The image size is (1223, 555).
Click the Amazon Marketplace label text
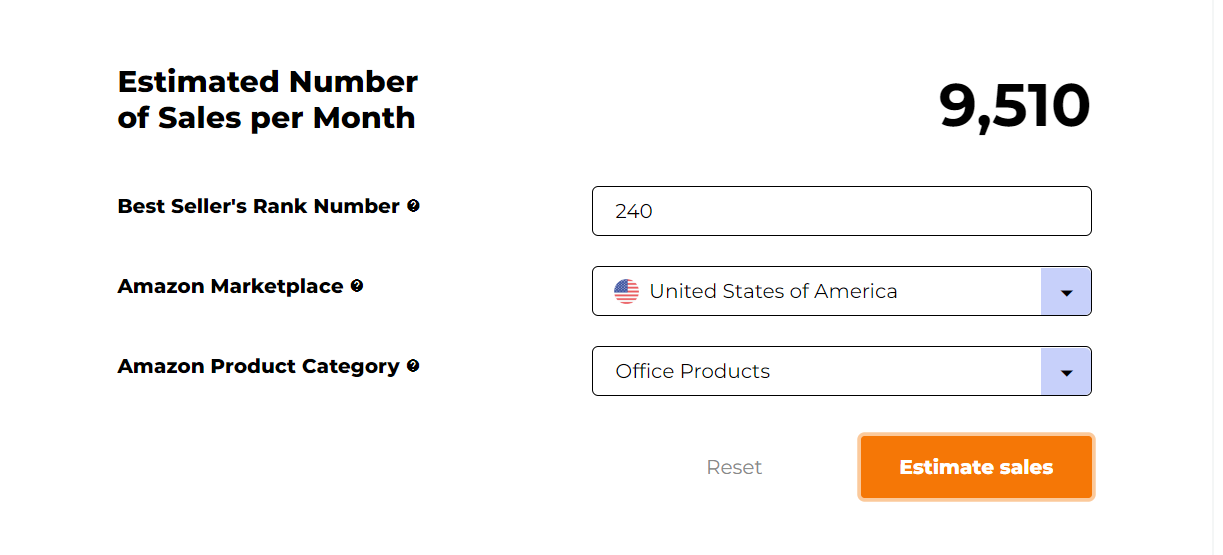(230, 286)
